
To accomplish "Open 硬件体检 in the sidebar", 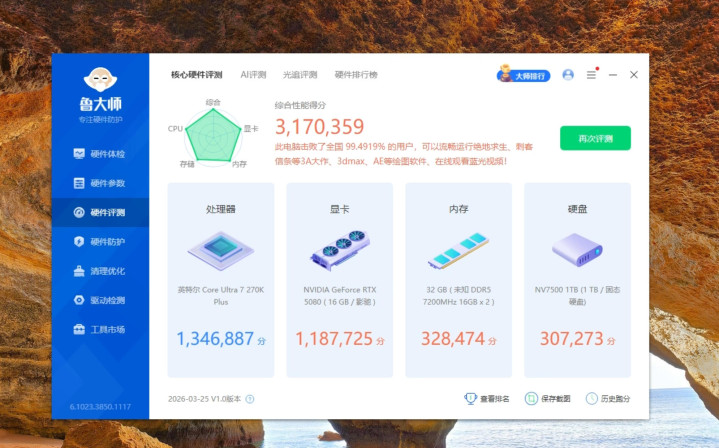I will pos(100,154).
